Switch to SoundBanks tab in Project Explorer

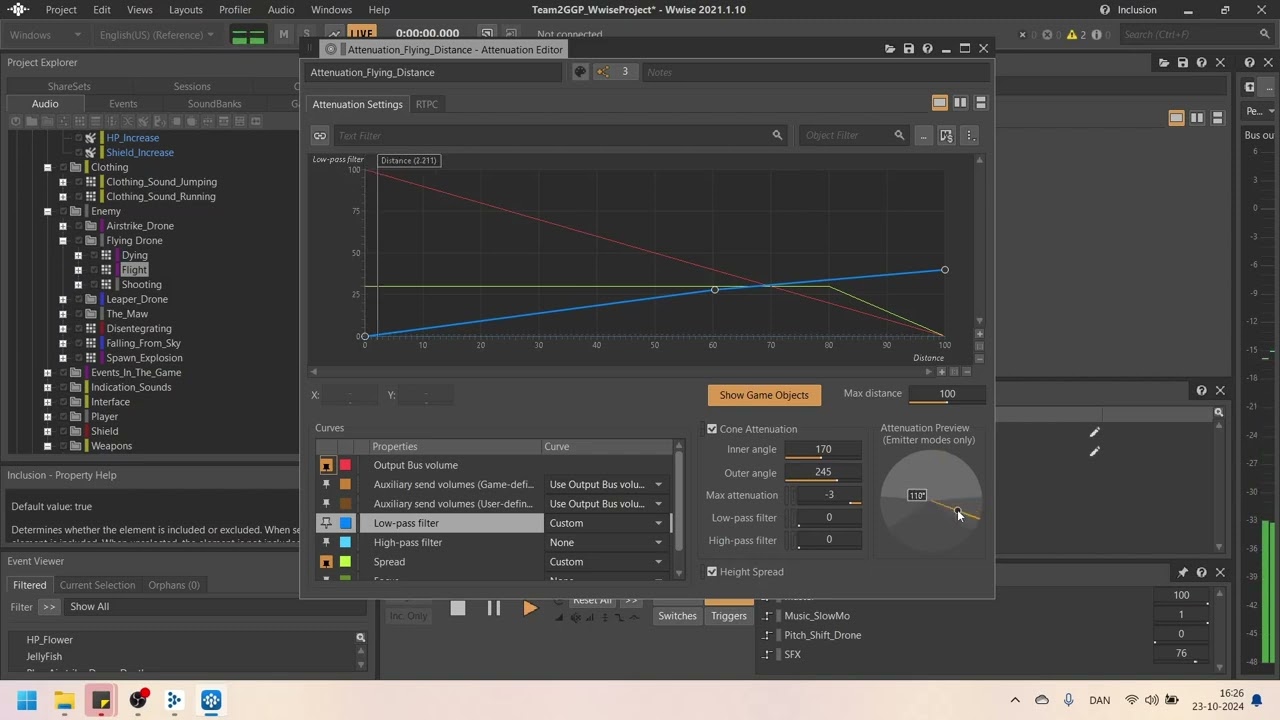click(x=214, y=104)
